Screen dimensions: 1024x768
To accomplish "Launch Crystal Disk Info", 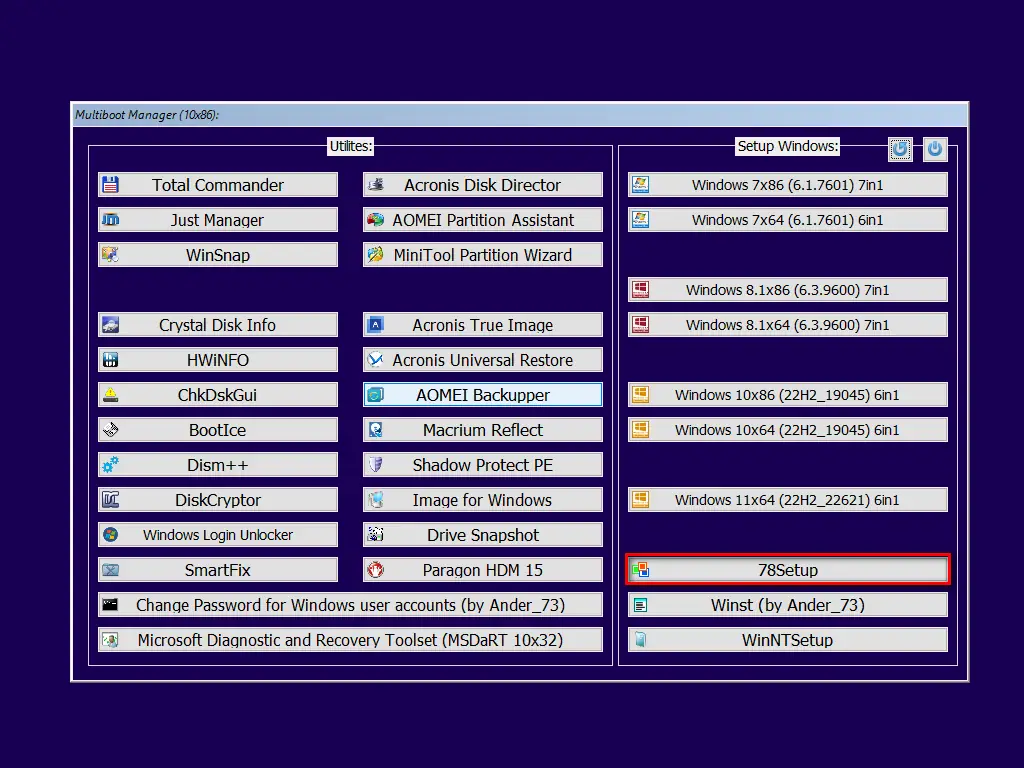I will click(x=218, y=324).
